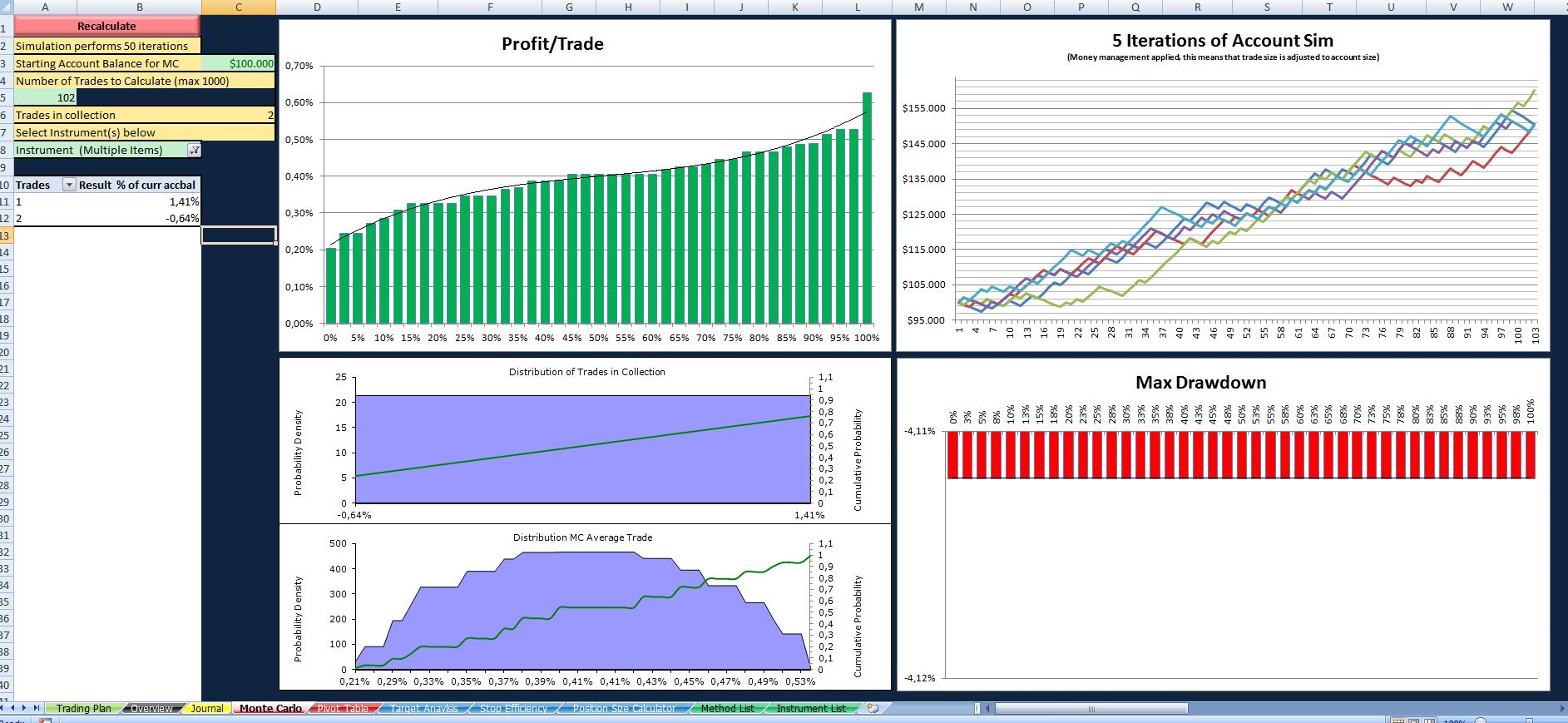The height and width of the screenshot is (723, 1568).
Task: Switch to Position Size Calculator sheet
Action: point(624,708)
